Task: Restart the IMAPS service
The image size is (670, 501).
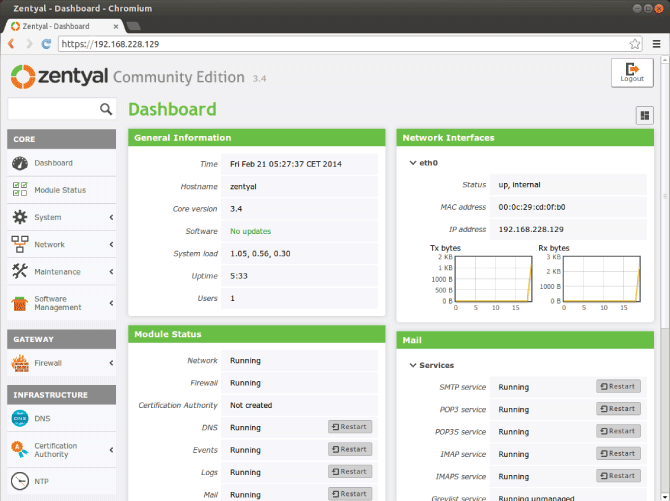Action: (618, 476)
